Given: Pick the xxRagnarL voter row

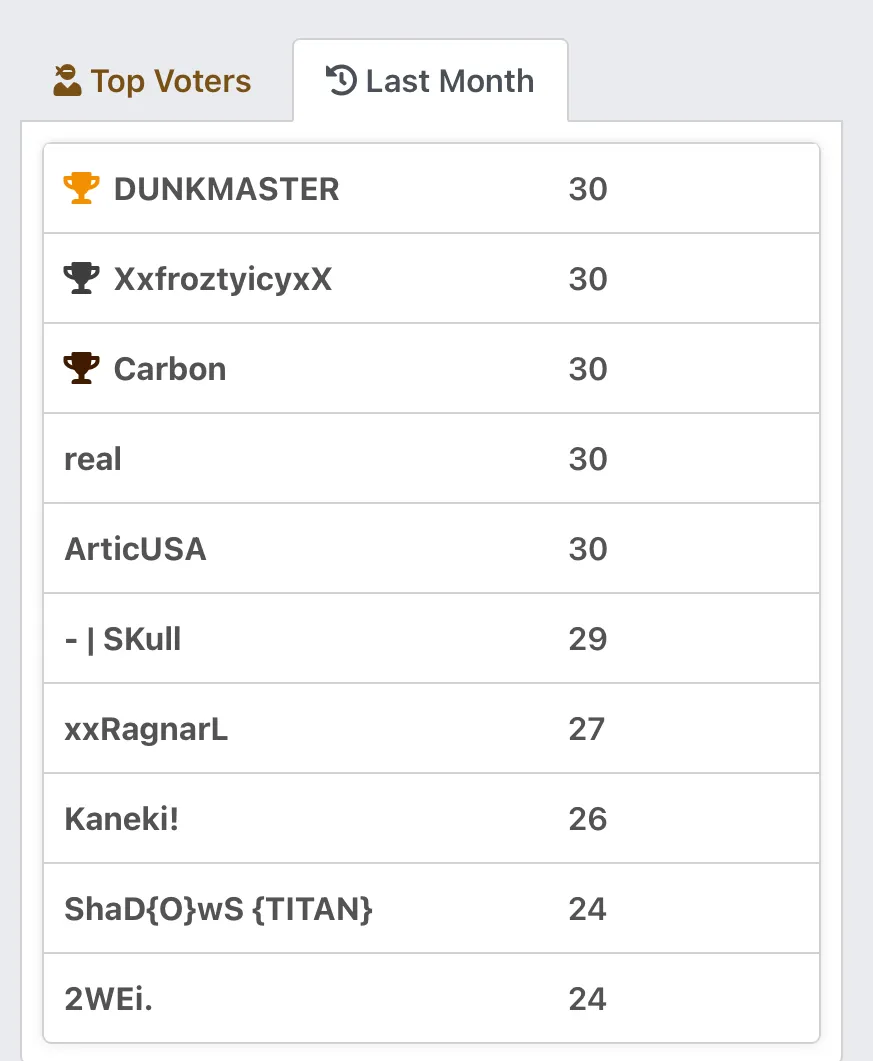Looking at the screenshot, I should 432,728.
